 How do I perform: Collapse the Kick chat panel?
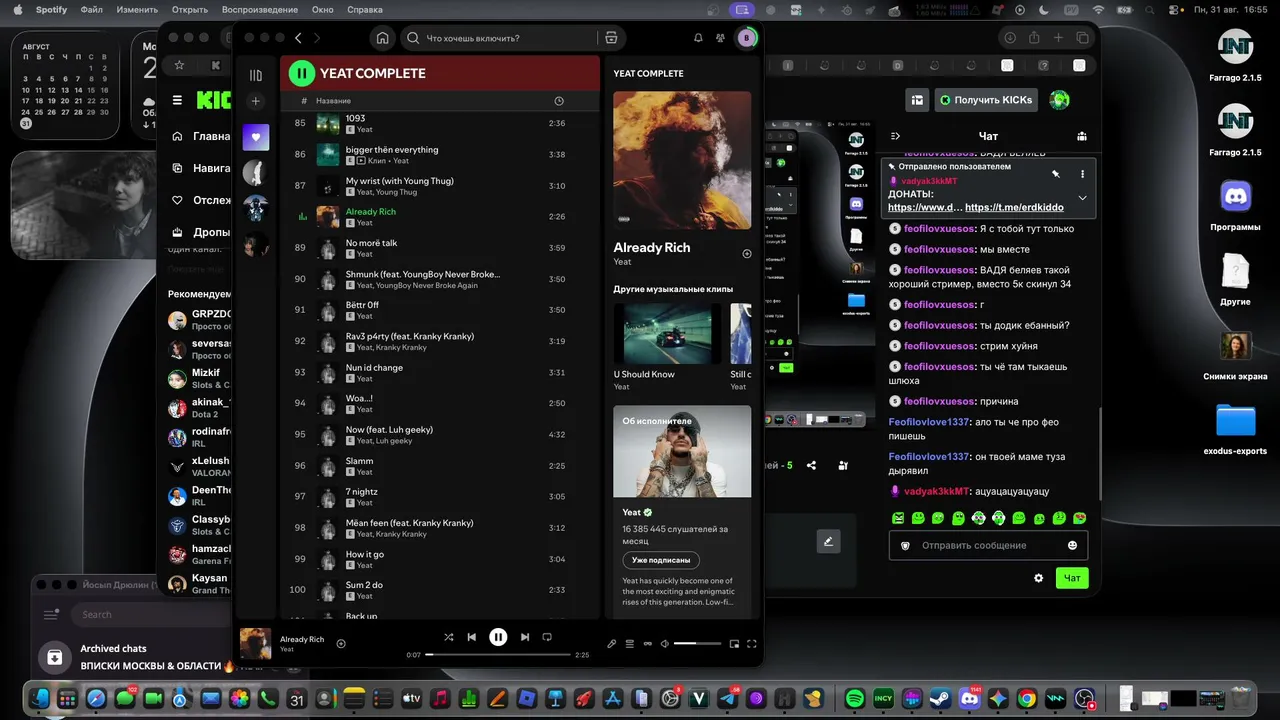[895, 136]
